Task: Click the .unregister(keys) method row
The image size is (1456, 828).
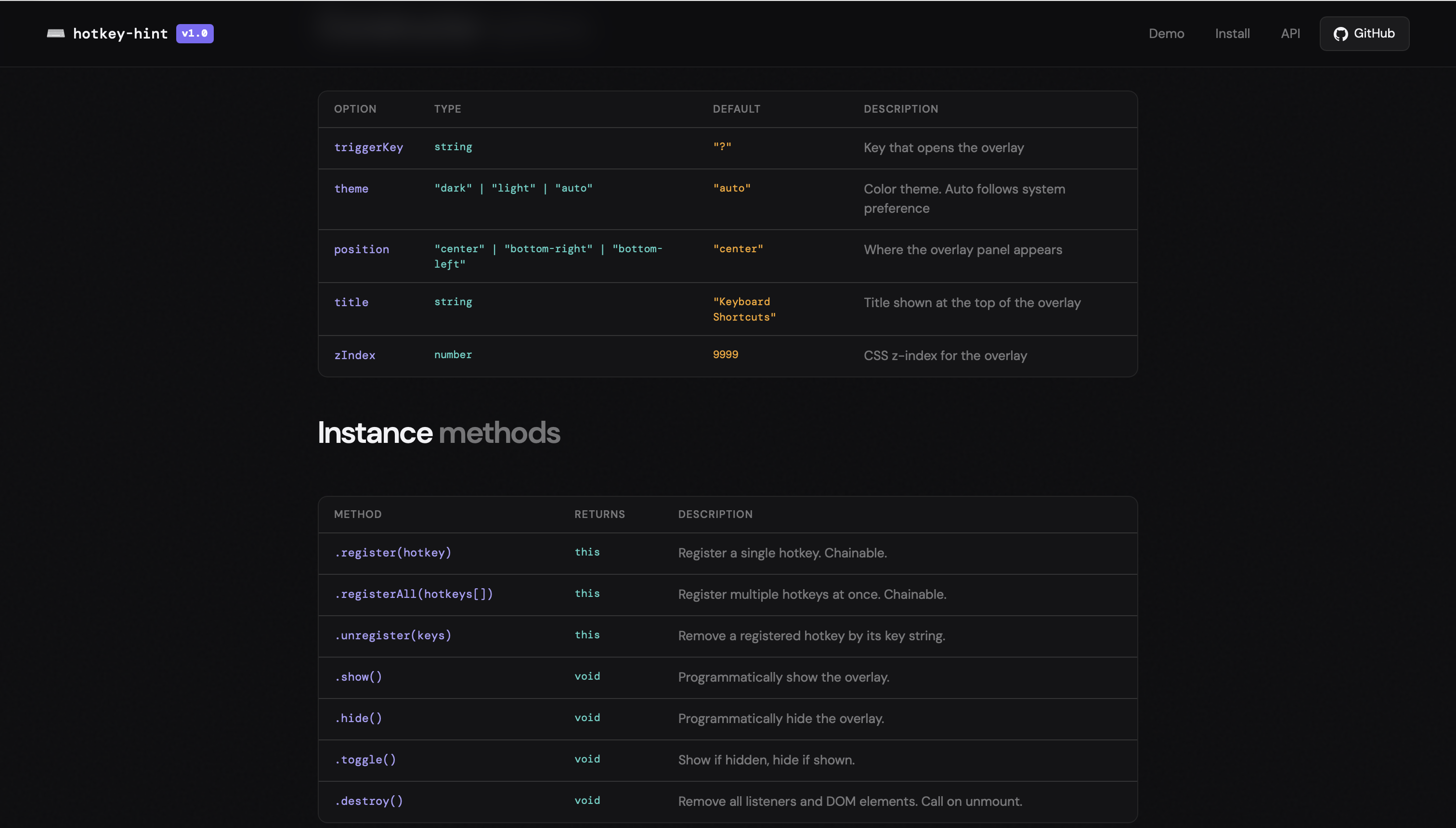Action: coord(393,635)
